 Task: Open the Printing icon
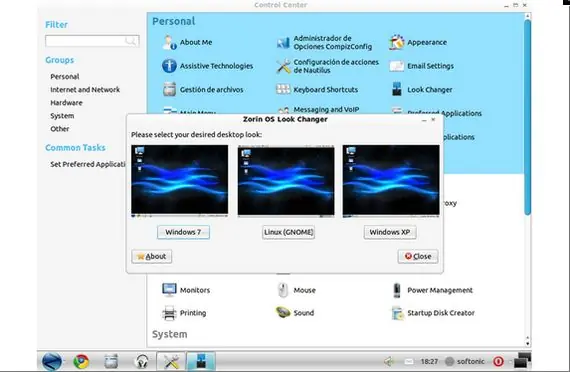click(169, 313)
